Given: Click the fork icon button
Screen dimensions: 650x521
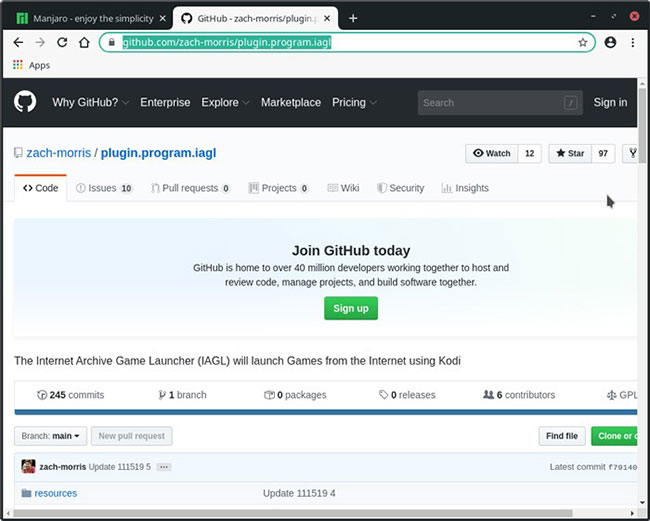Looking at the screenshot, I should pyautogui.click(x=631, y=153).
